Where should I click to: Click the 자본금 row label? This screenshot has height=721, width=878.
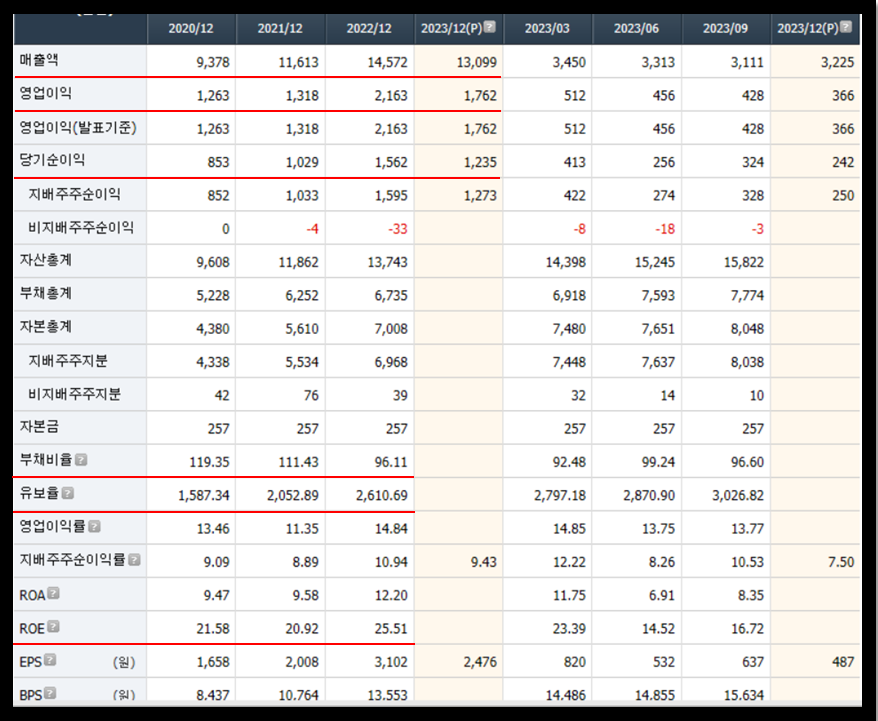pos(39,427)
